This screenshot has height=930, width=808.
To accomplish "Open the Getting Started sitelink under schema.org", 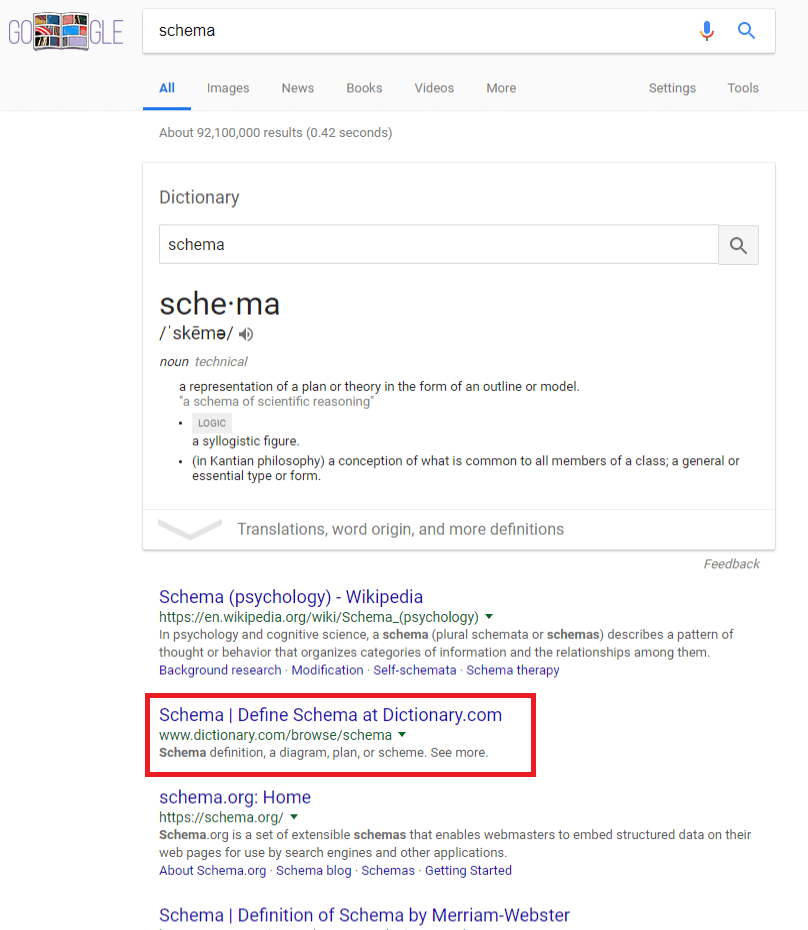I will pos(468,870).
